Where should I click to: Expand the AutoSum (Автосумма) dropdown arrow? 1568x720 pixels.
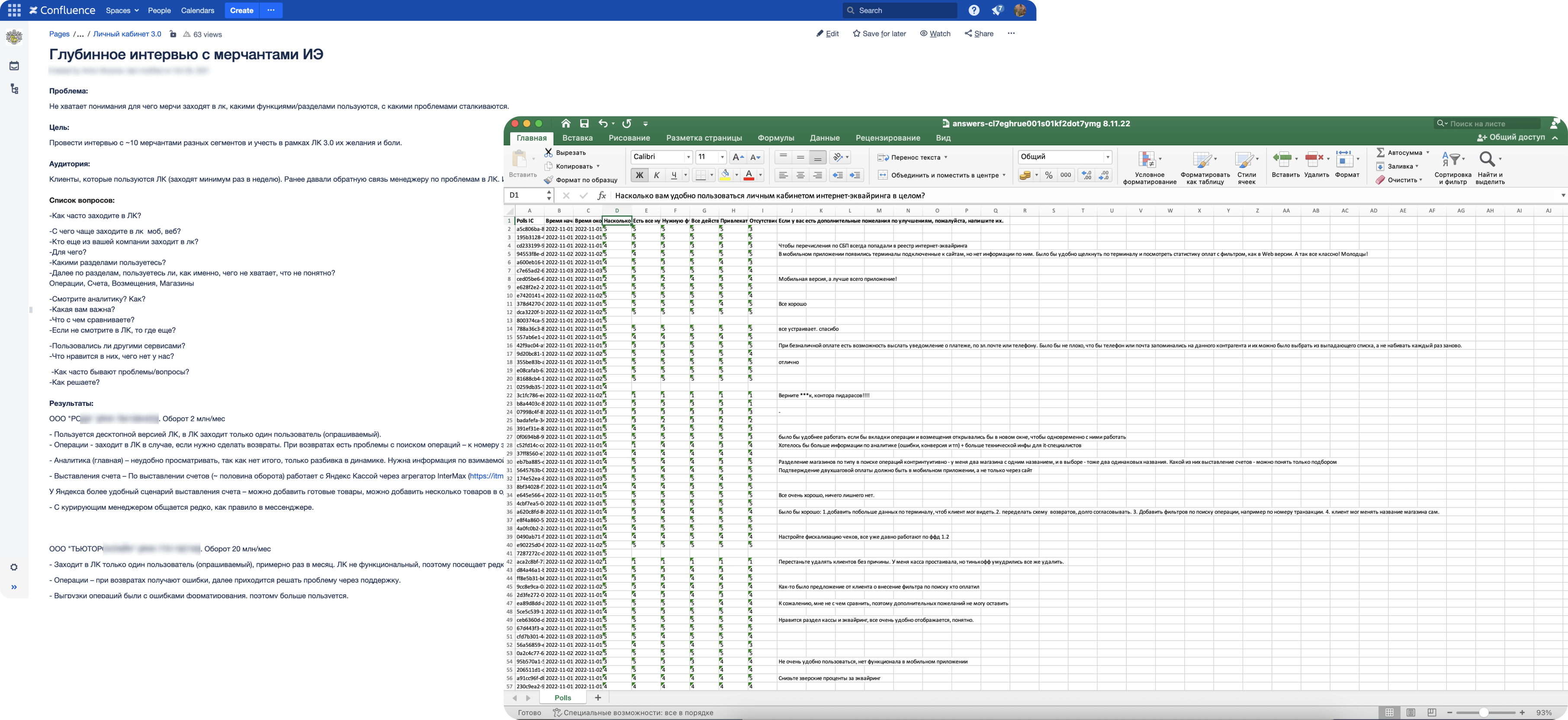[x=1427, y=153]
